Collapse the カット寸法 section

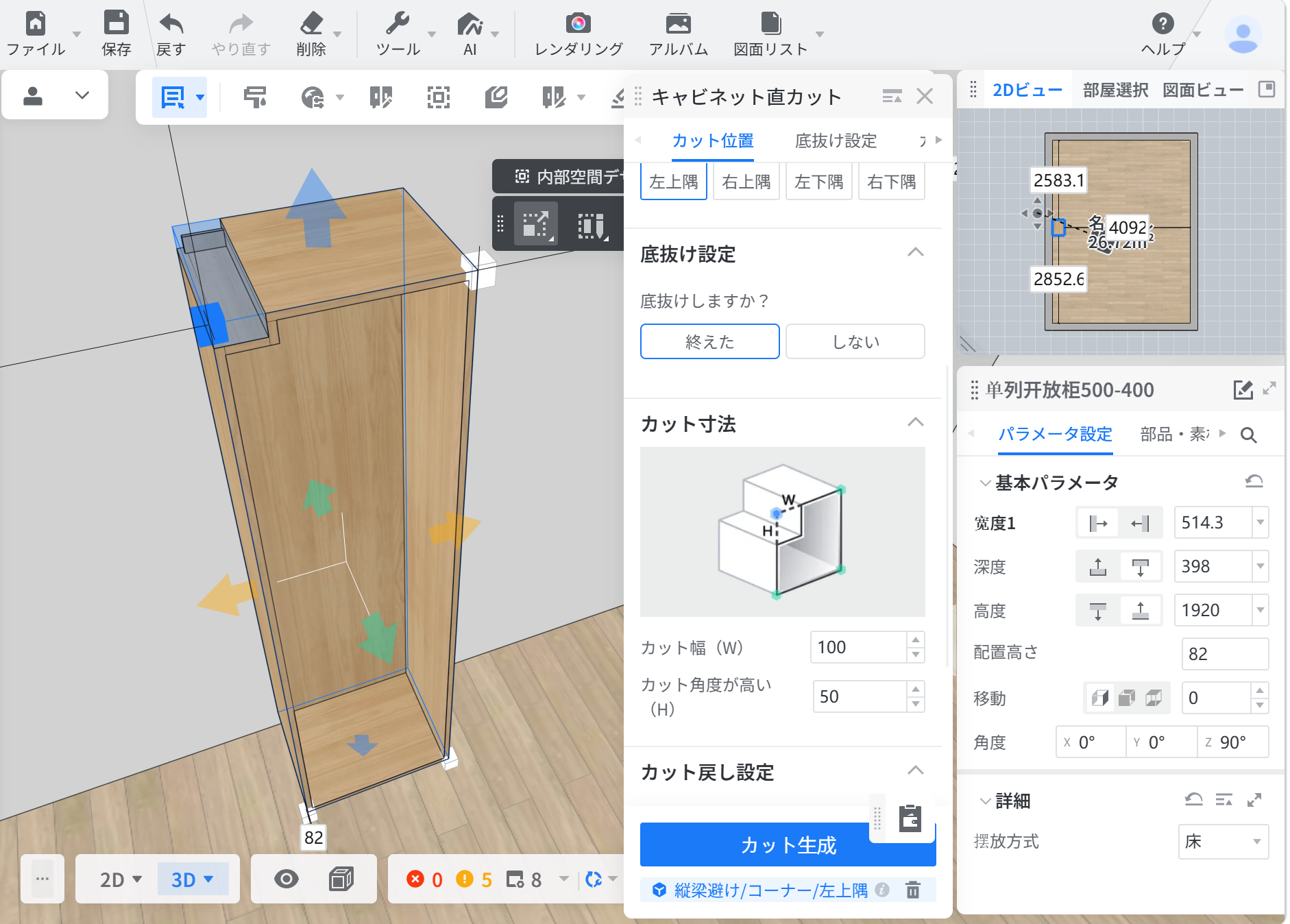pos(916,422)
